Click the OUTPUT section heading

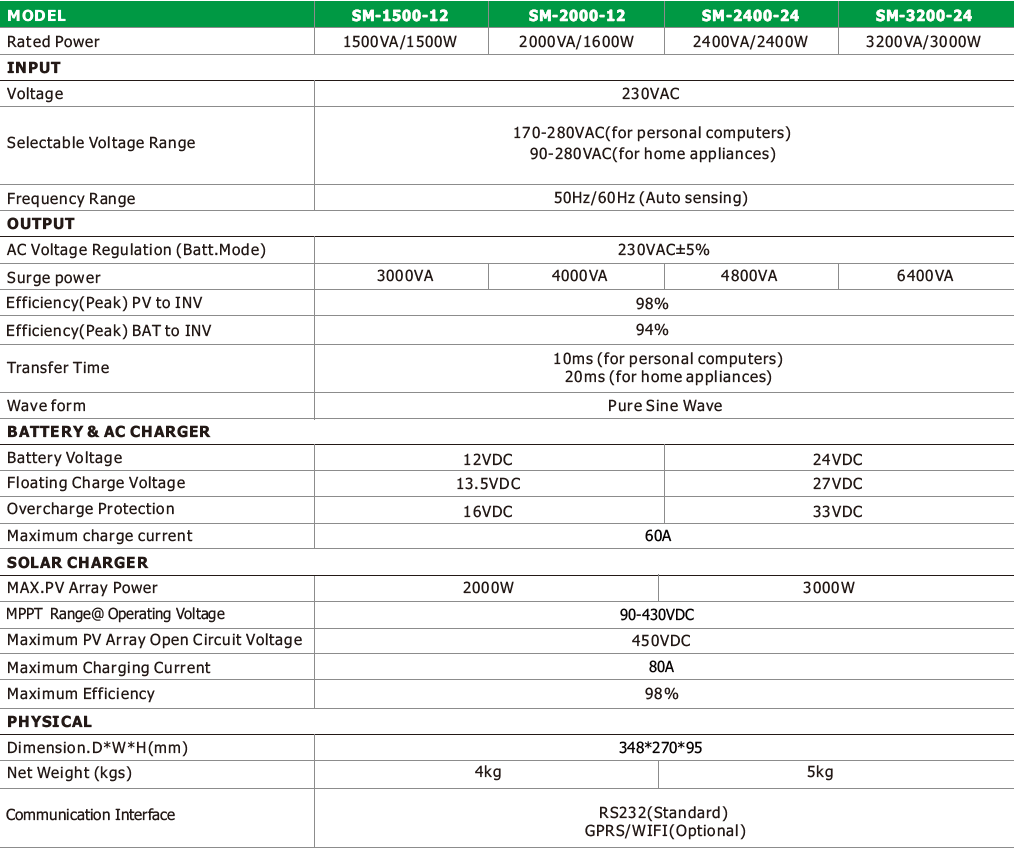[41, 224]
